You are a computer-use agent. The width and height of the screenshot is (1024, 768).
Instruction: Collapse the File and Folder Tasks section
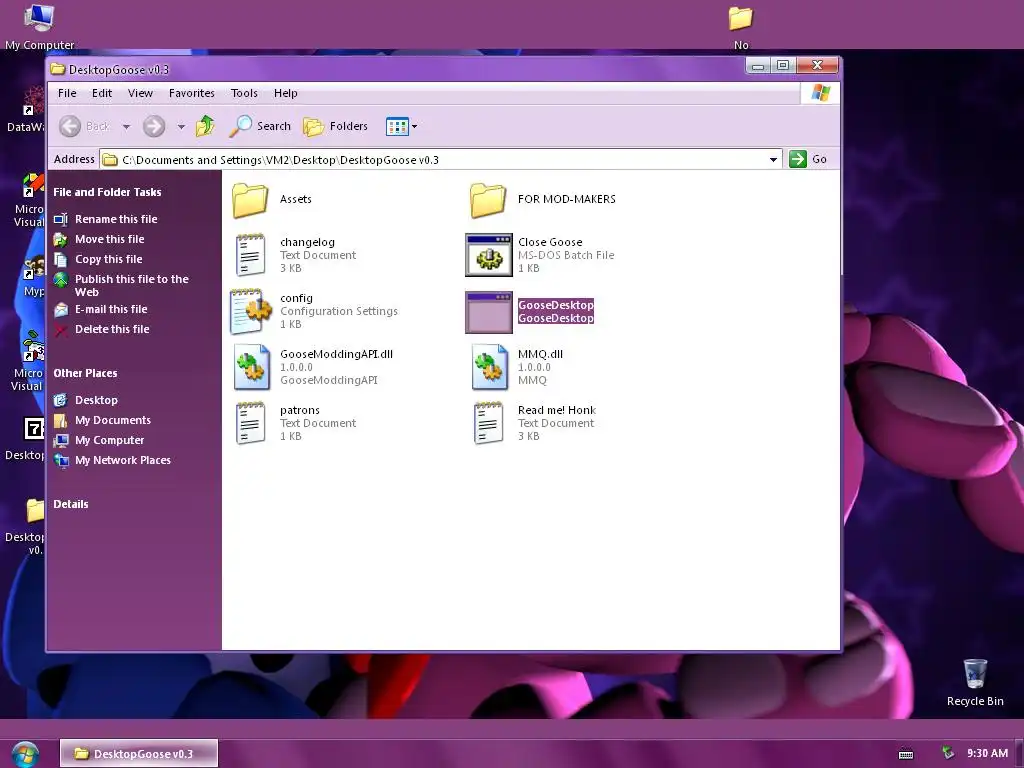coord(107,192)
